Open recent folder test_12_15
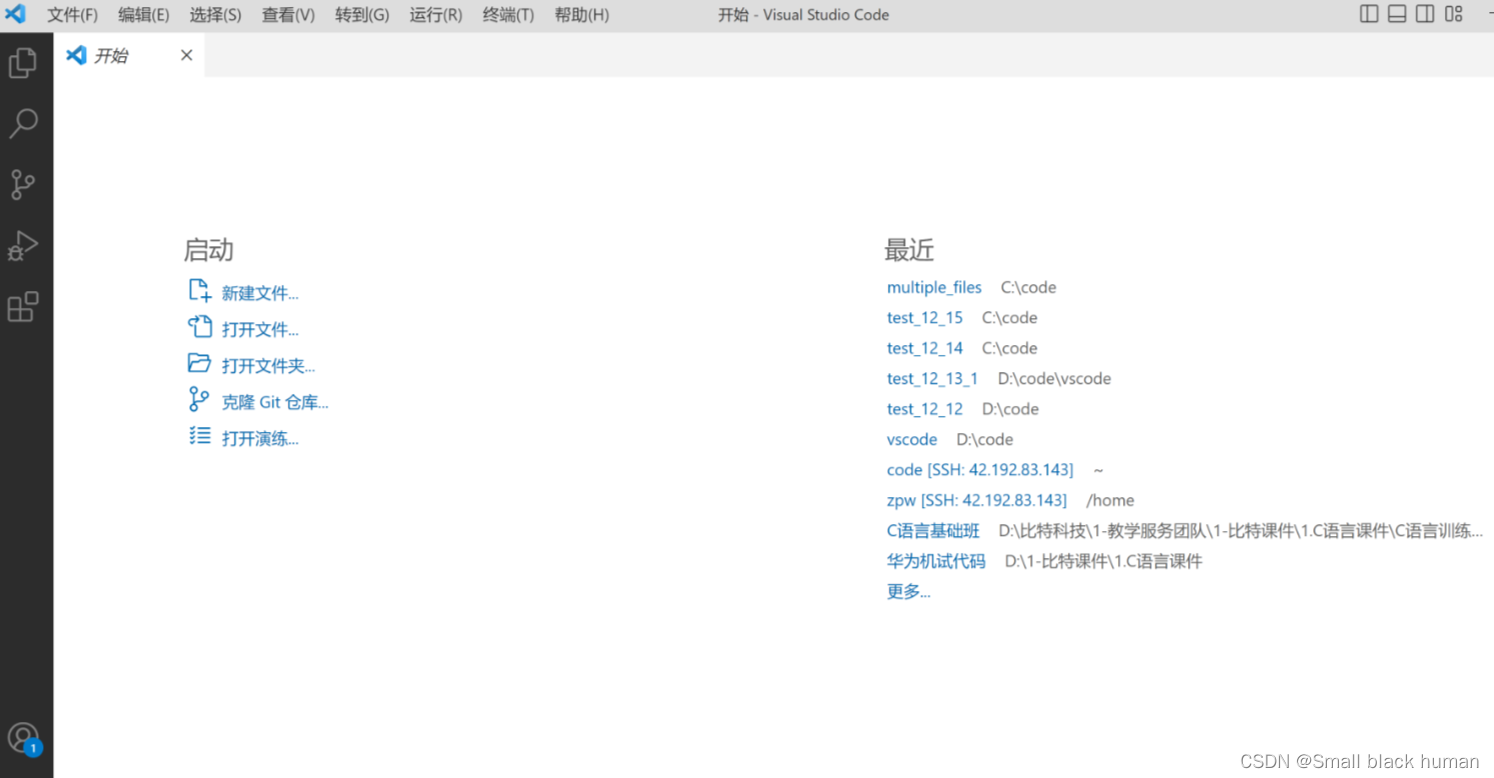Image resolution: width=1494 pixels, height=778 pixels. tap(925, 318)
